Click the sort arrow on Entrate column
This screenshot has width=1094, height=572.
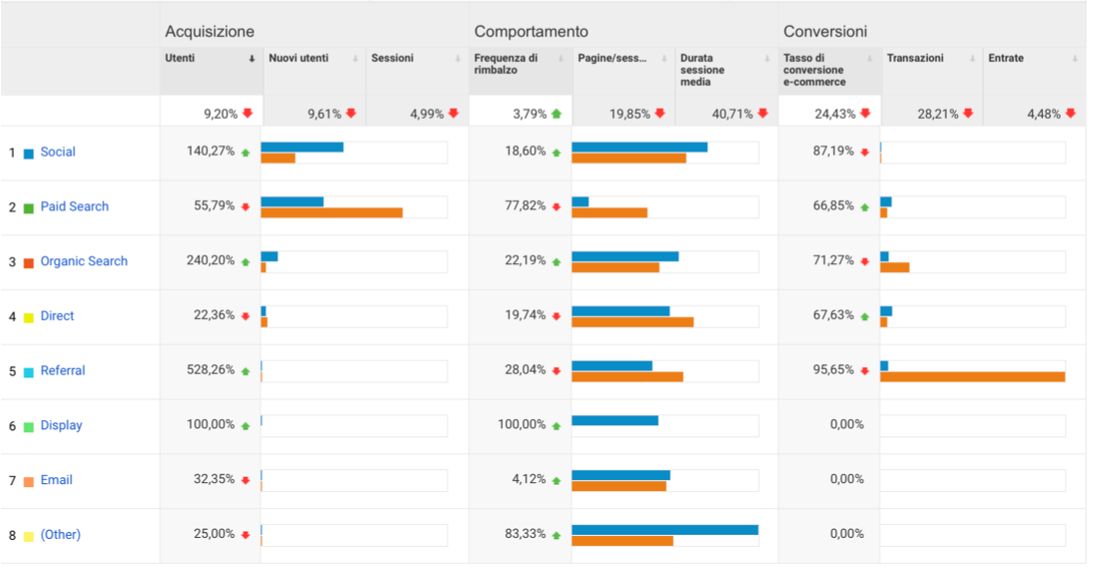click(1075, 59)
